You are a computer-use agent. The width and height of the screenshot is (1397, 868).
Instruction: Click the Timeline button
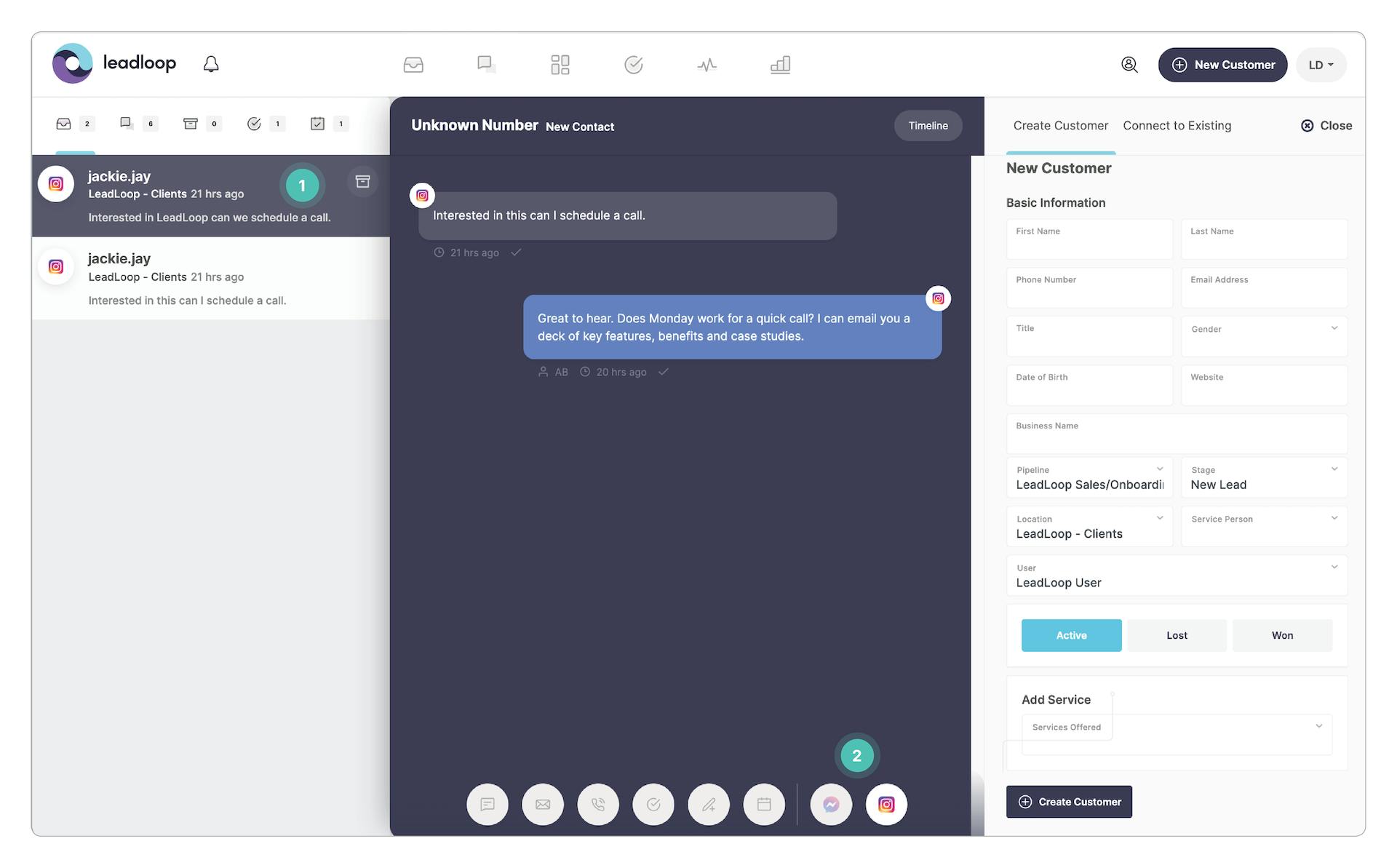click(928, 125)
